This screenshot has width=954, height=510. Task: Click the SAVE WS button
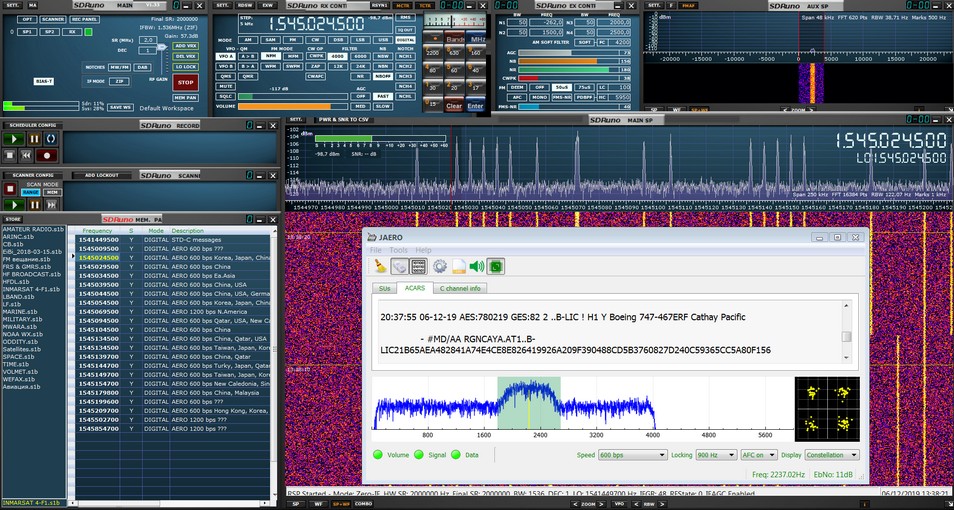click(x=120, y=107)
